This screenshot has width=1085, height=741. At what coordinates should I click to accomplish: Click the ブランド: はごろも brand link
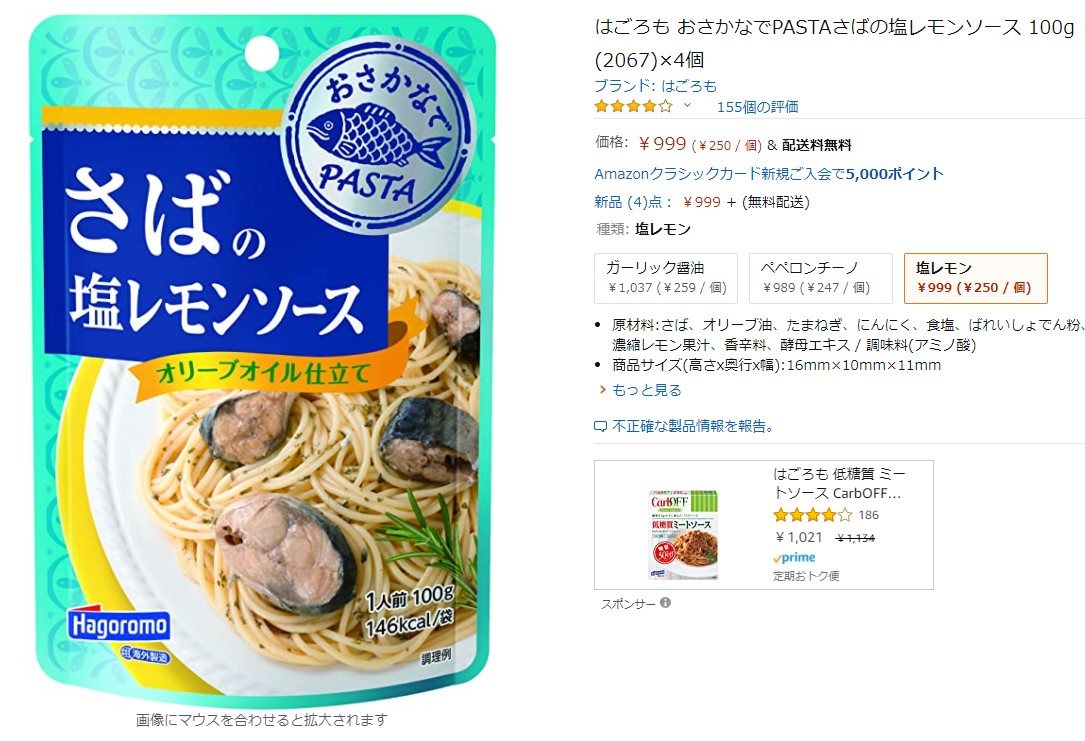(x=655, y=86)
